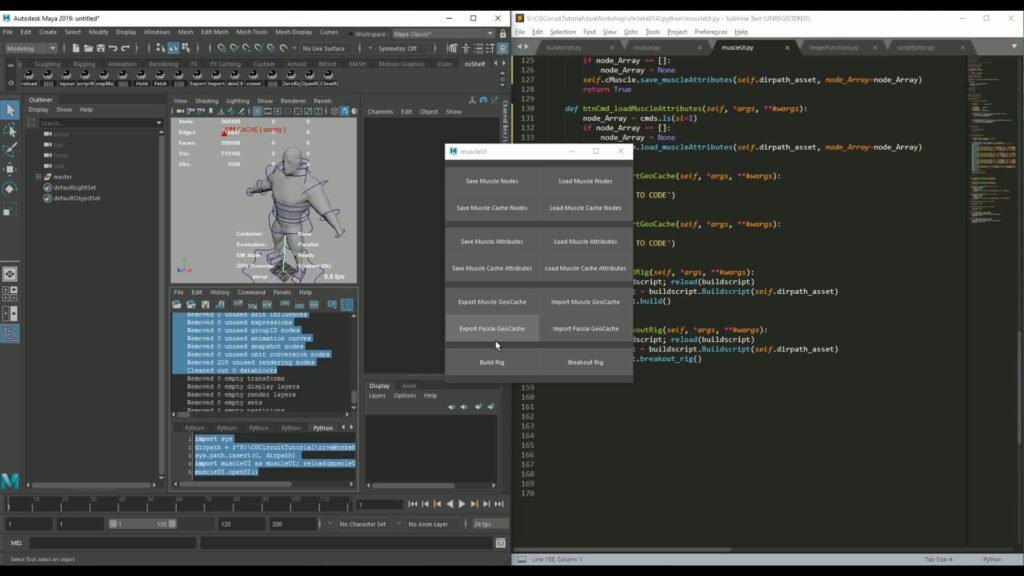Open the Outliner search filter dropdown arrow
The image size is (1024, 576).
pyautogui.click(x=159, y=123)
